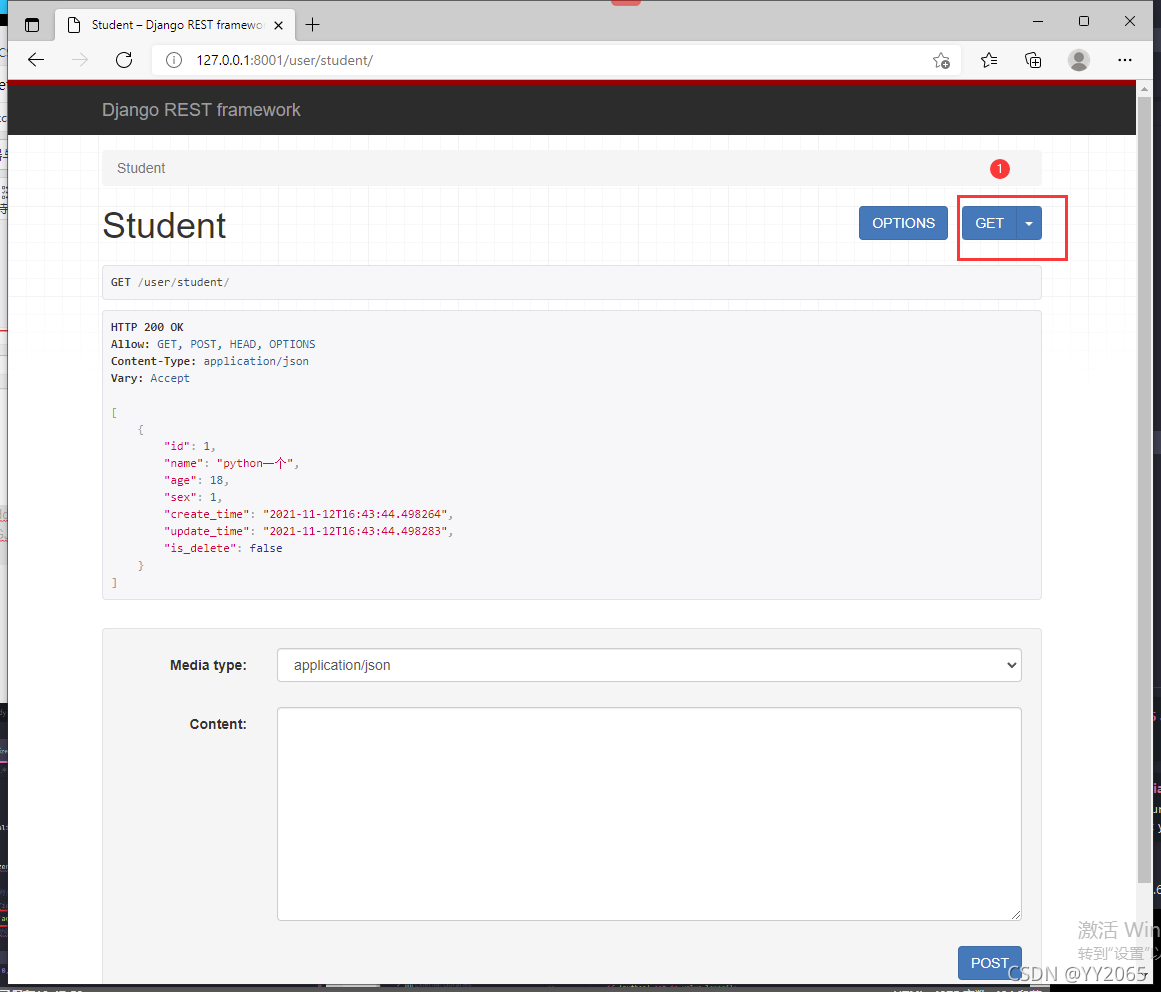Viewport: 1161px width, 992px height.
Task: Click the 'Media type:' label
Action: click(x=208, y=666)
